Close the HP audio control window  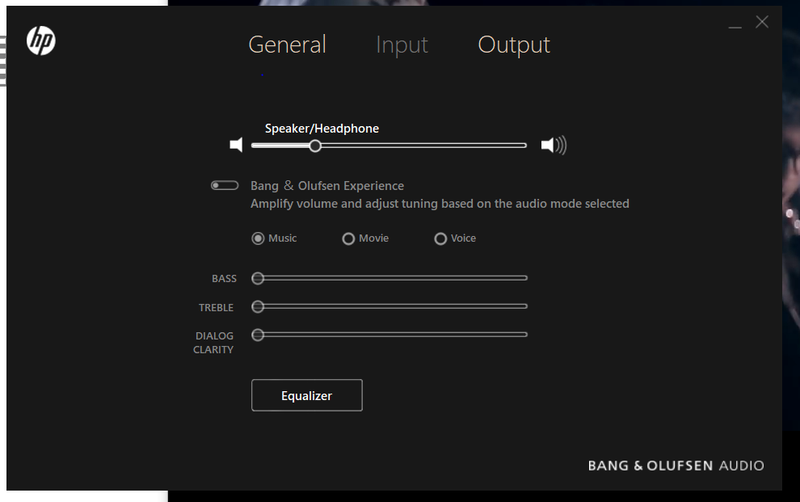click(x=762, y=22)
